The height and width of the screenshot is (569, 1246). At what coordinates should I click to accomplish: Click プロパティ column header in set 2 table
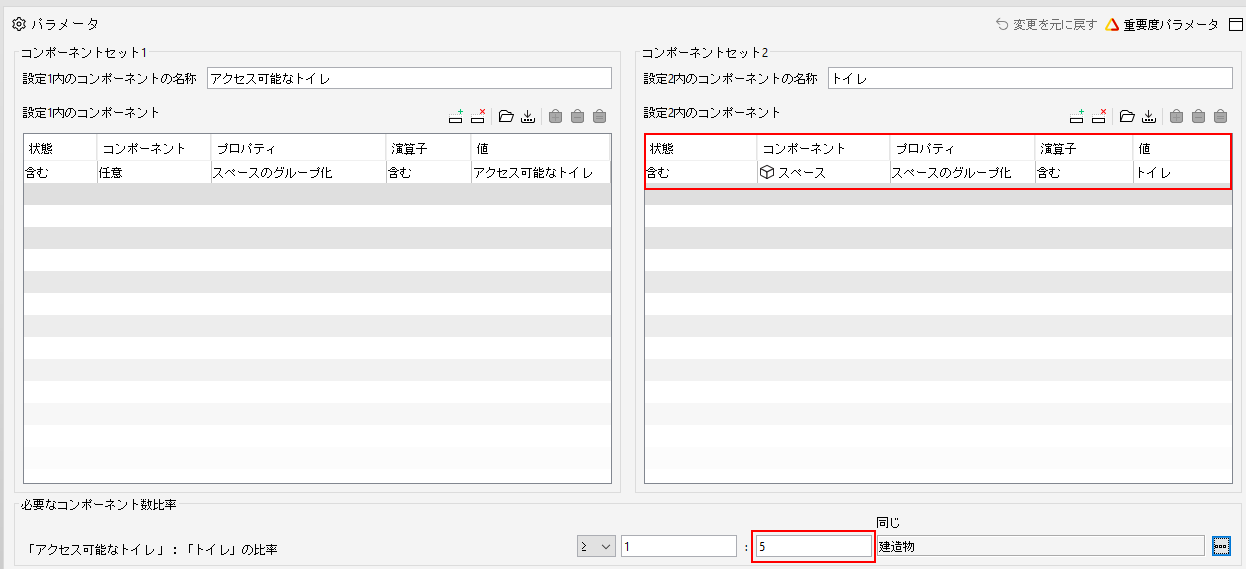click(x=962, y=148)
